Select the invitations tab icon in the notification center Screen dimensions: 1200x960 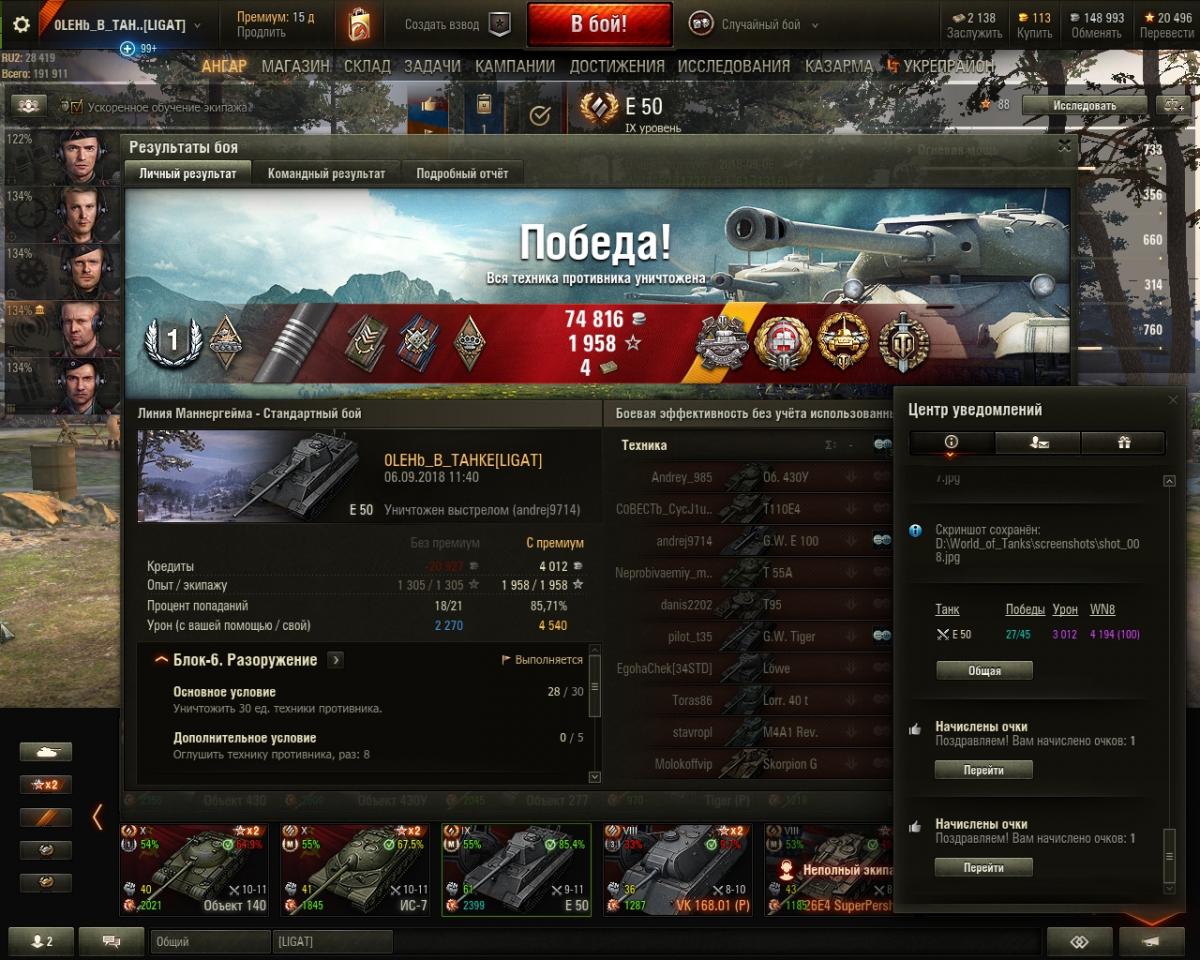[x=1037, y=443]
